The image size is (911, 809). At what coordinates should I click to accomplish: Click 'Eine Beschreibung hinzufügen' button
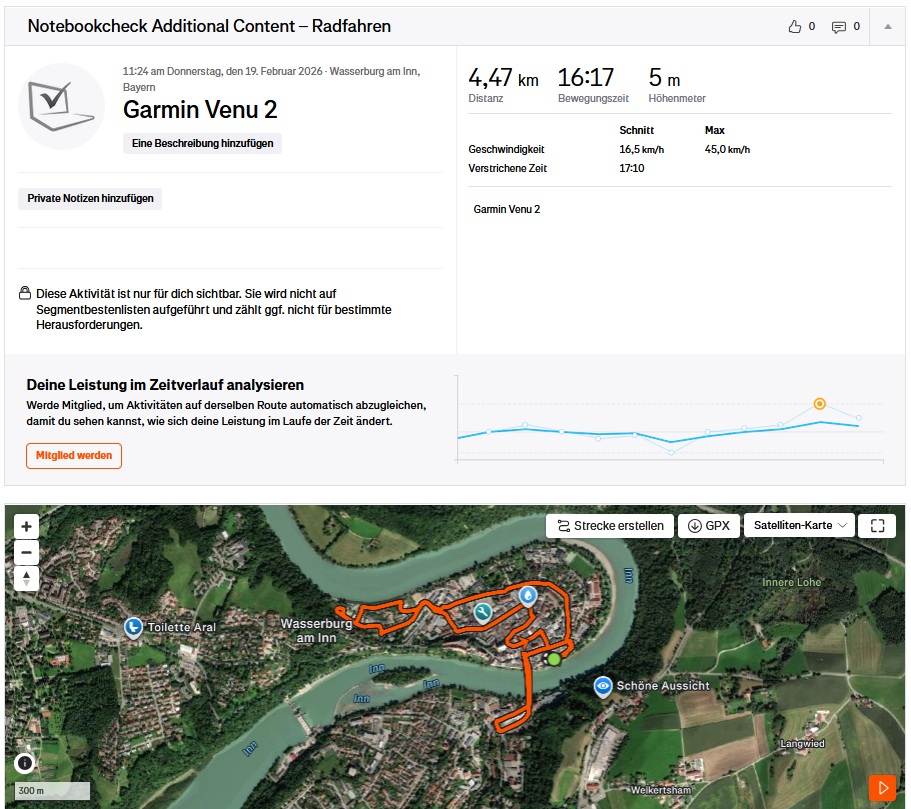pyautogui.click(x=202, y=143)
